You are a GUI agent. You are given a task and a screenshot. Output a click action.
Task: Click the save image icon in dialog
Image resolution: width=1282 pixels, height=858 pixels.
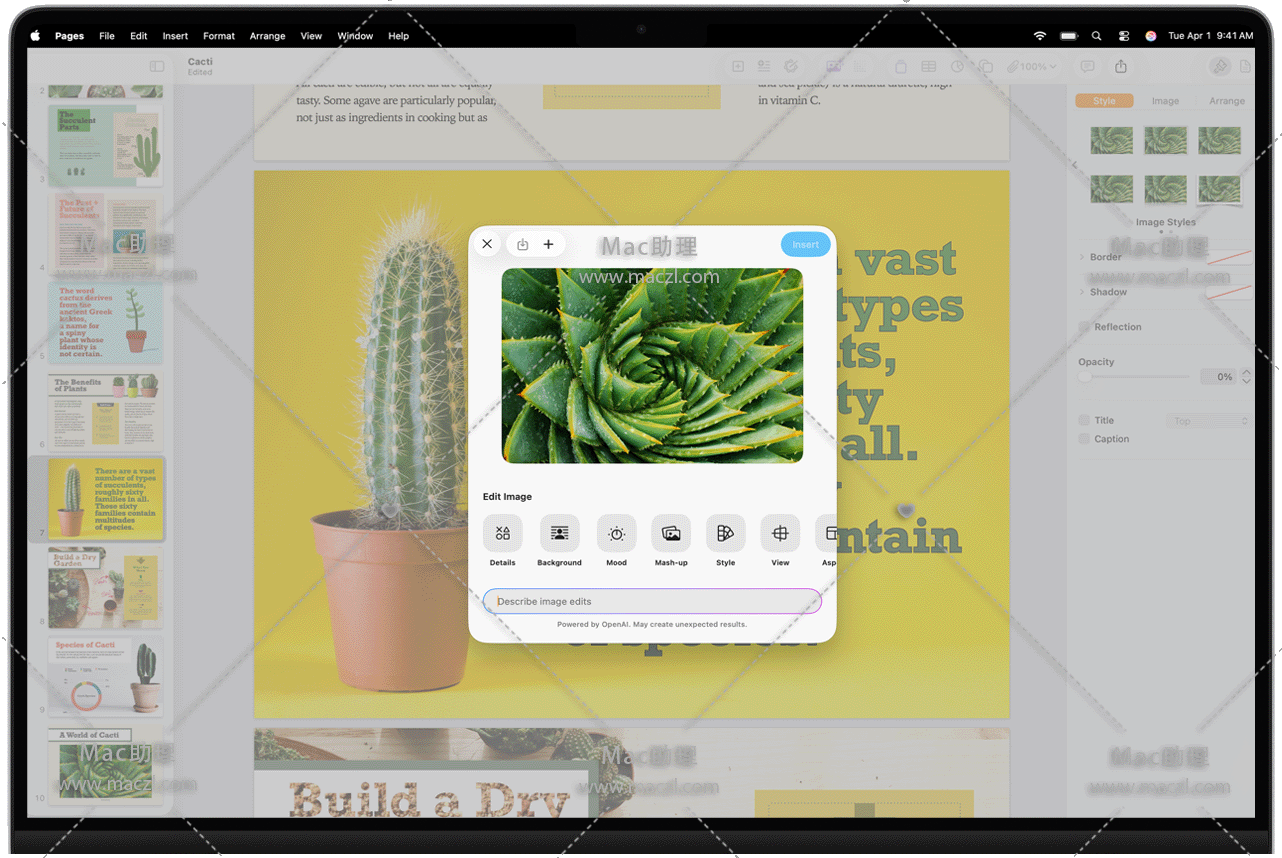point(522,244)
